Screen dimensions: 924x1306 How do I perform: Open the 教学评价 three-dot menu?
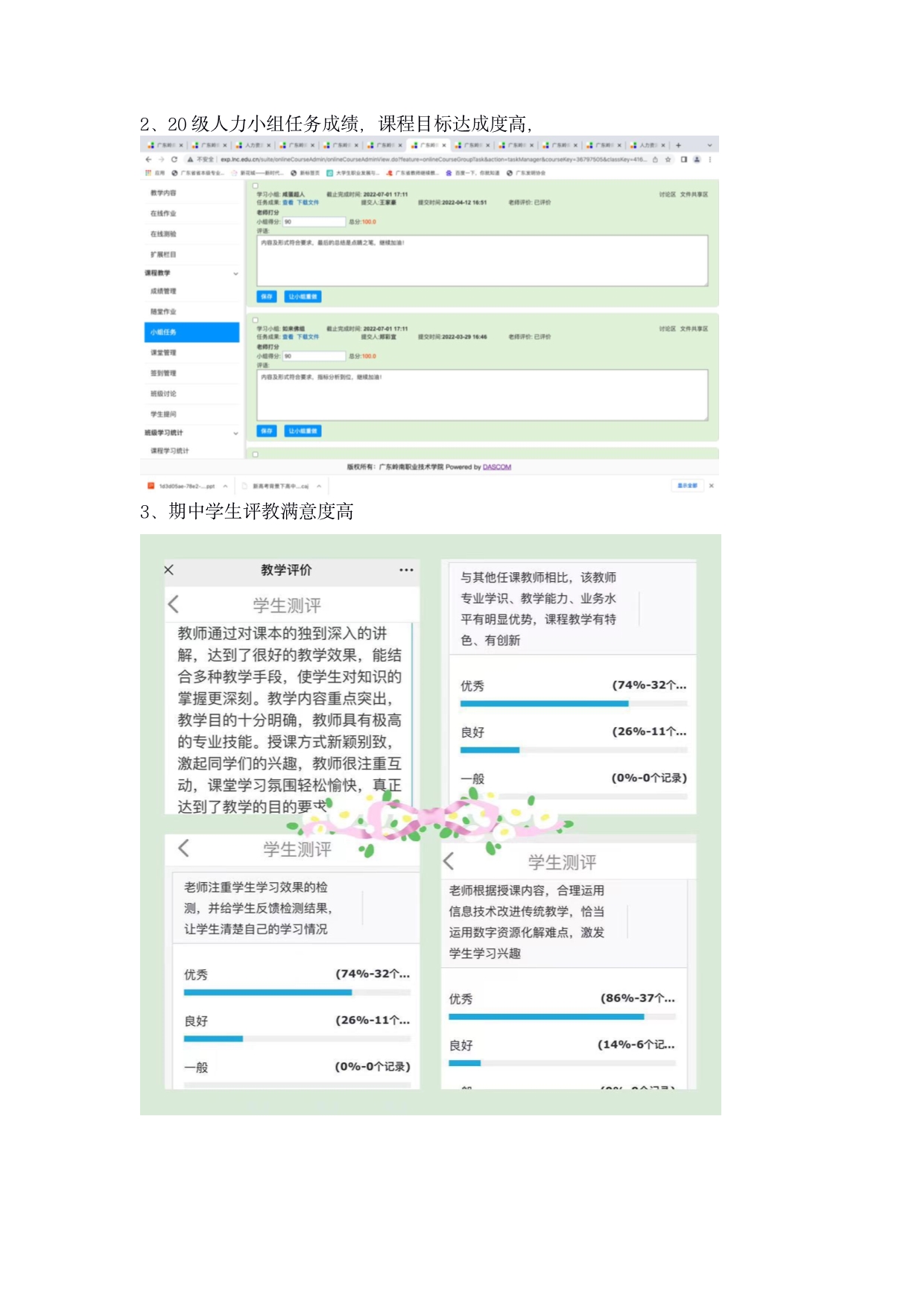tap(406, 570)
